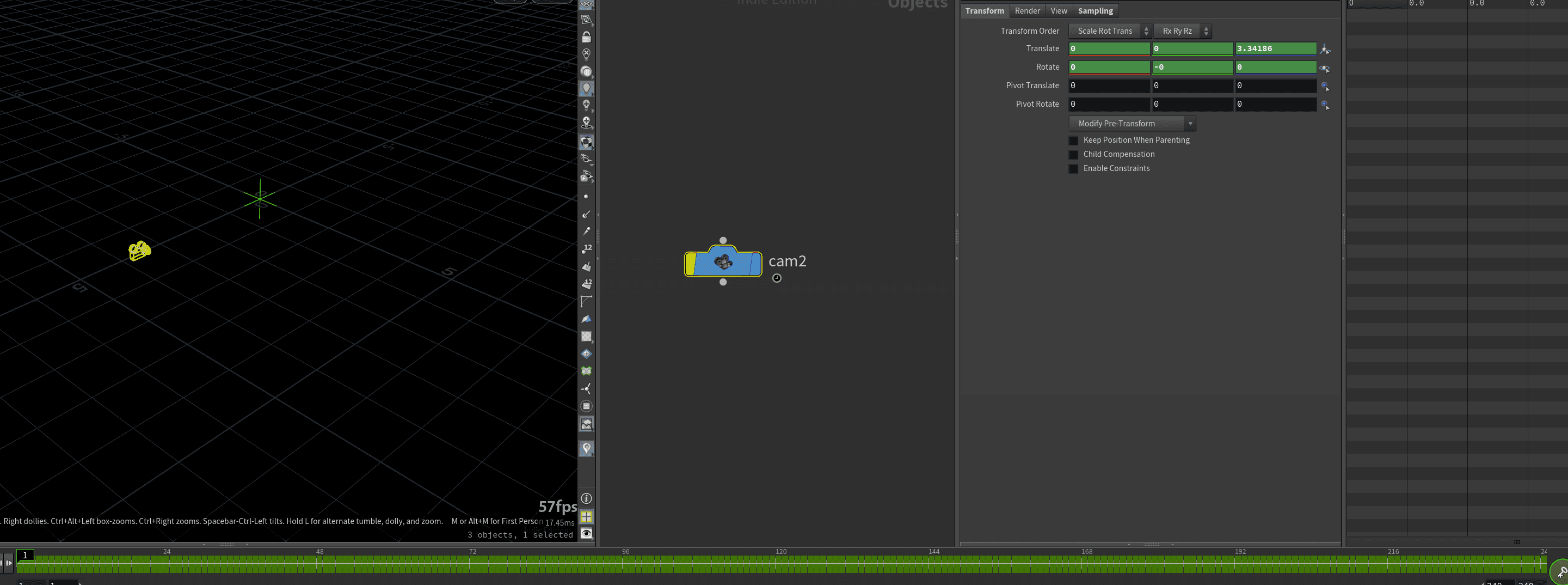
Task: Check the Enable Constraints box
Action: 1074,169
